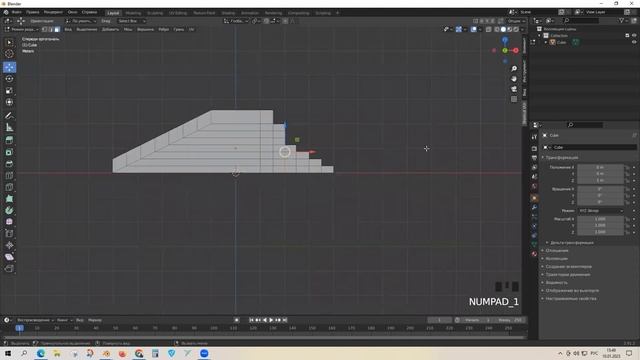Open the Опции options dropdown
The height and width of the screenshot is (360, 640).
pyautogui.click(x=516, y=21)
